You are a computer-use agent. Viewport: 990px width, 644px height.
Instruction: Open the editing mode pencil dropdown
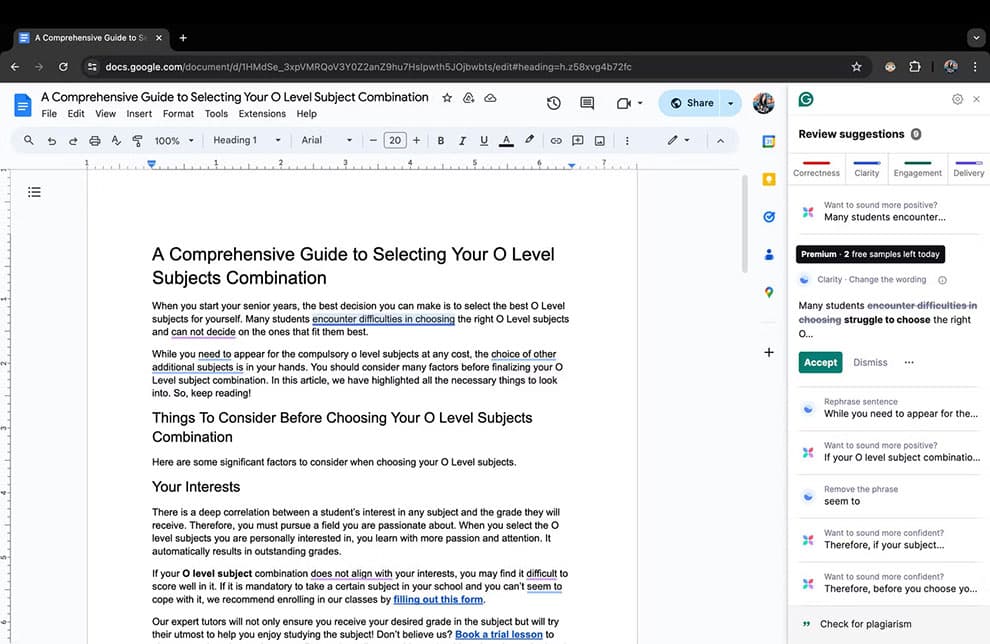point(678,140)
